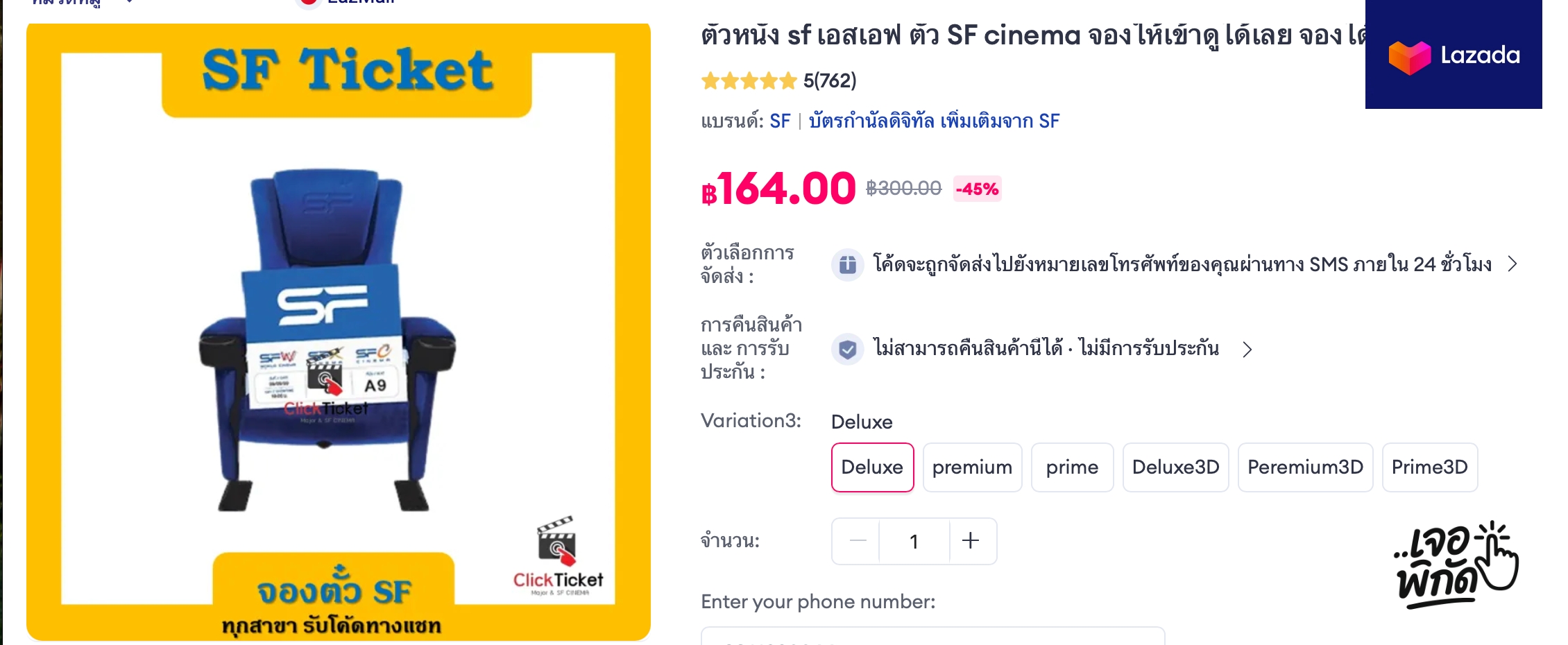Viewport: 1568px width, 645px height.
Task: Open the SF brand link
Action: pyautogui.click(x=780, y=121)
